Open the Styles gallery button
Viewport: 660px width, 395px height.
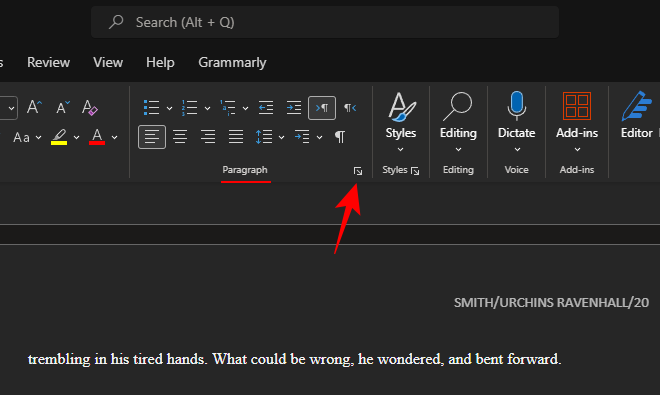pos(401,122)
